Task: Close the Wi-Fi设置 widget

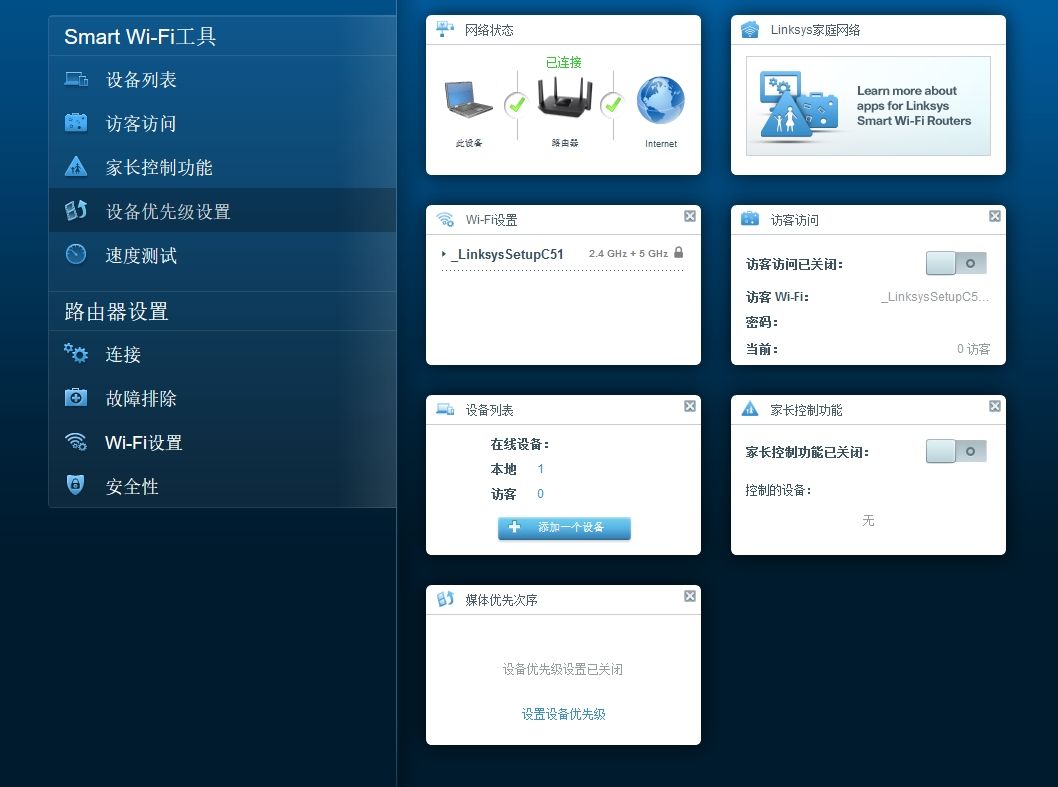Action: point(690,216)
